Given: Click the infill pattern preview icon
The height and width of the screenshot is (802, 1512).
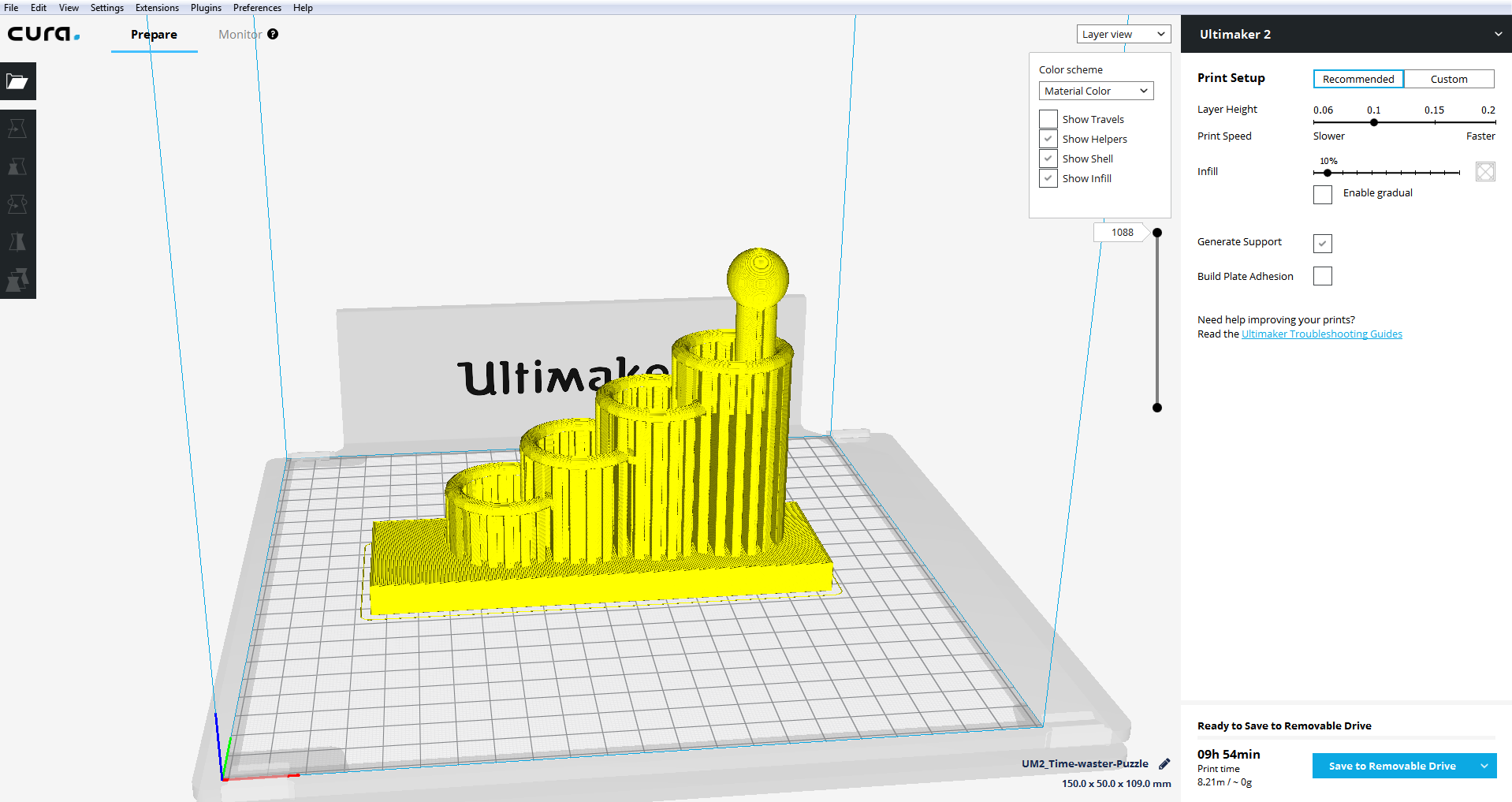Looking at the screenshot, I should [1485, 171].
